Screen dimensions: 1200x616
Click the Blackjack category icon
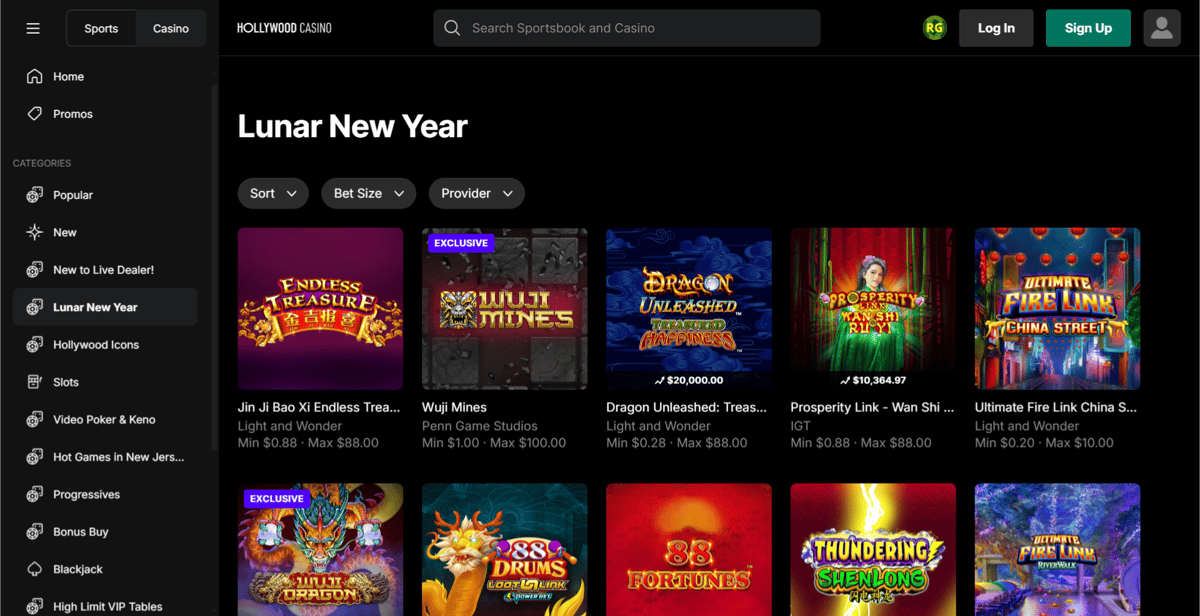(x=35, y=569)
